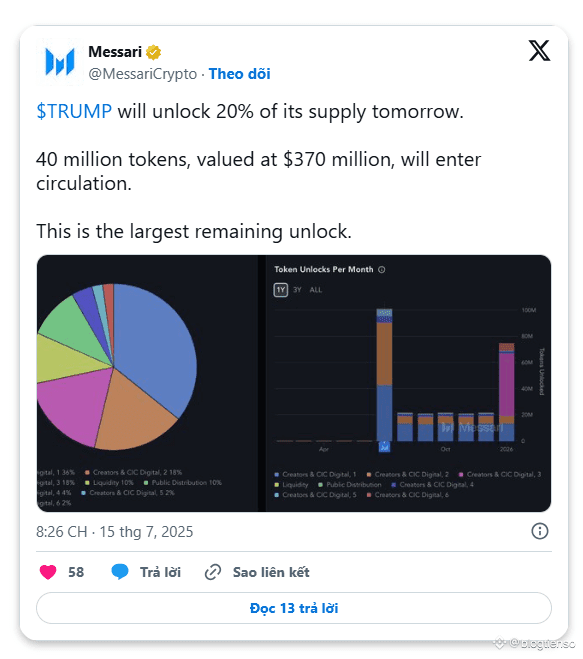The image size is (583, 659).
Task: Select the 1Y chart range
Action: 281,290
